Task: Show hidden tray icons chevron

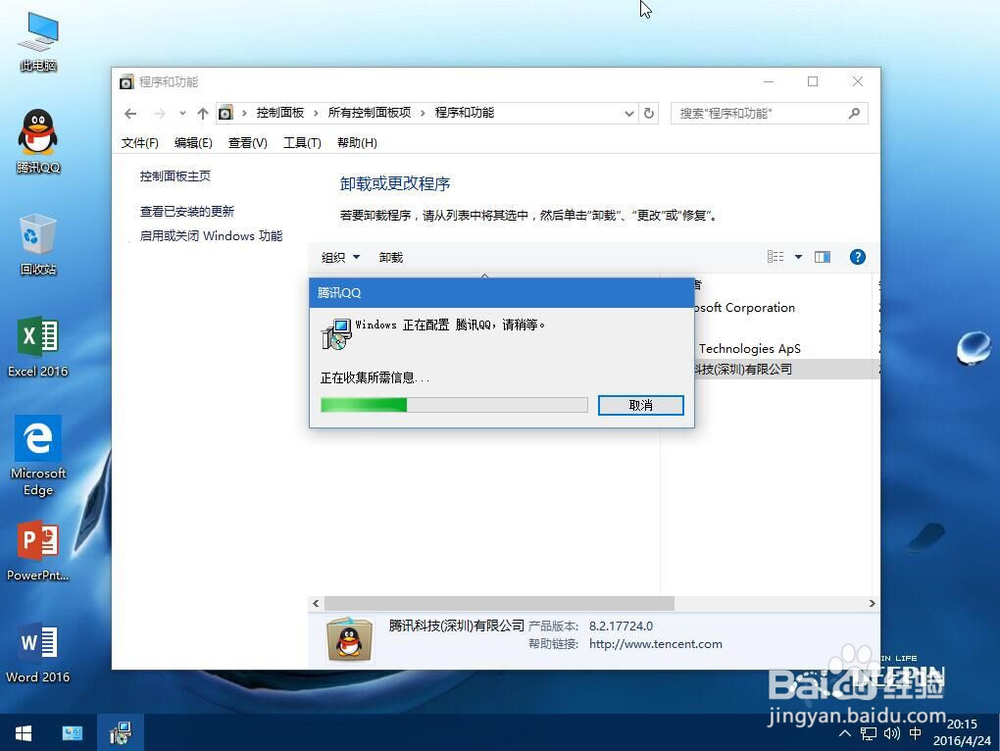Action: click(845, 733)
